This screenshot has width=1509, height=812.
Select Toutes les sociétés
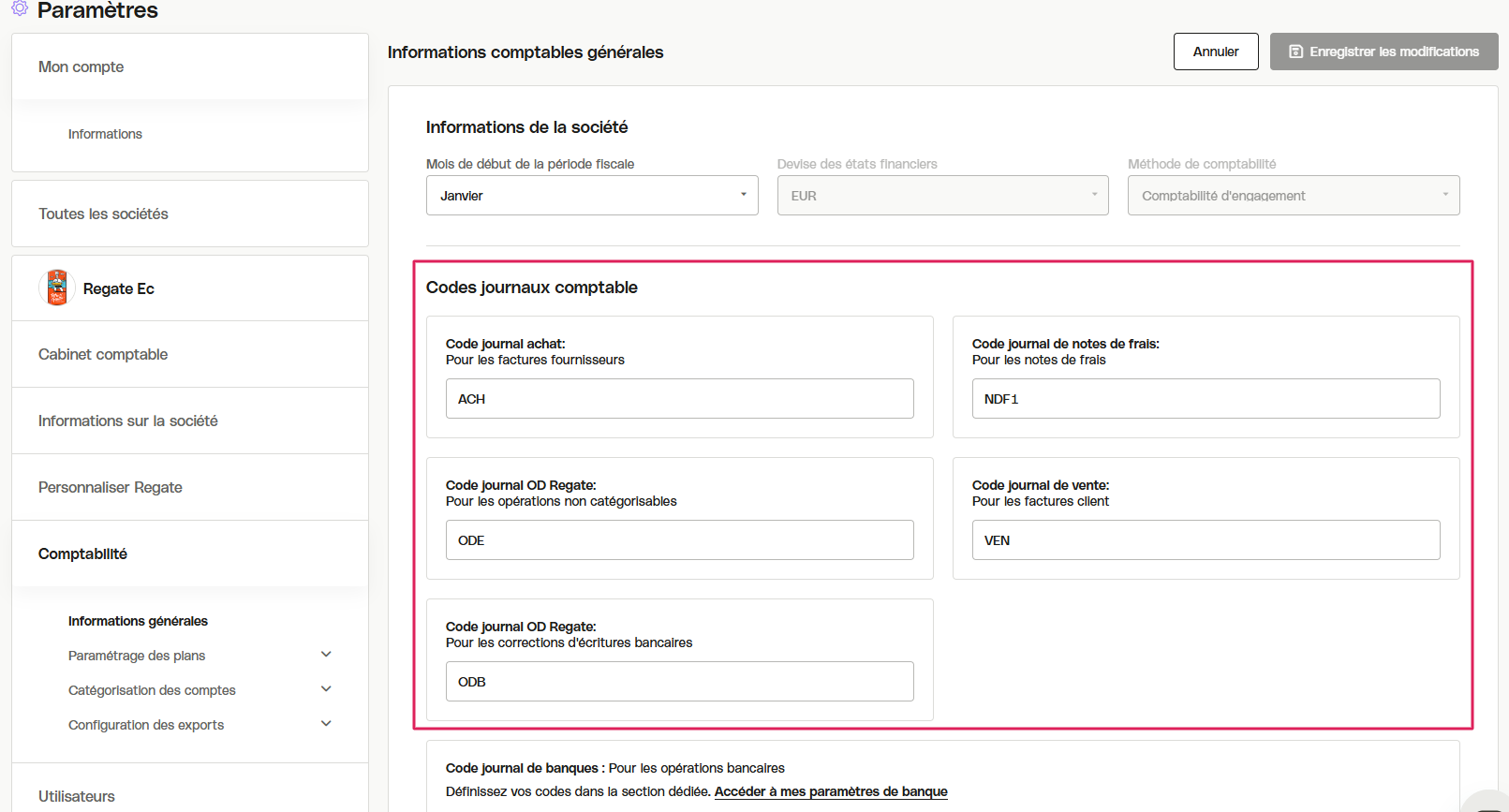[189, 214]
